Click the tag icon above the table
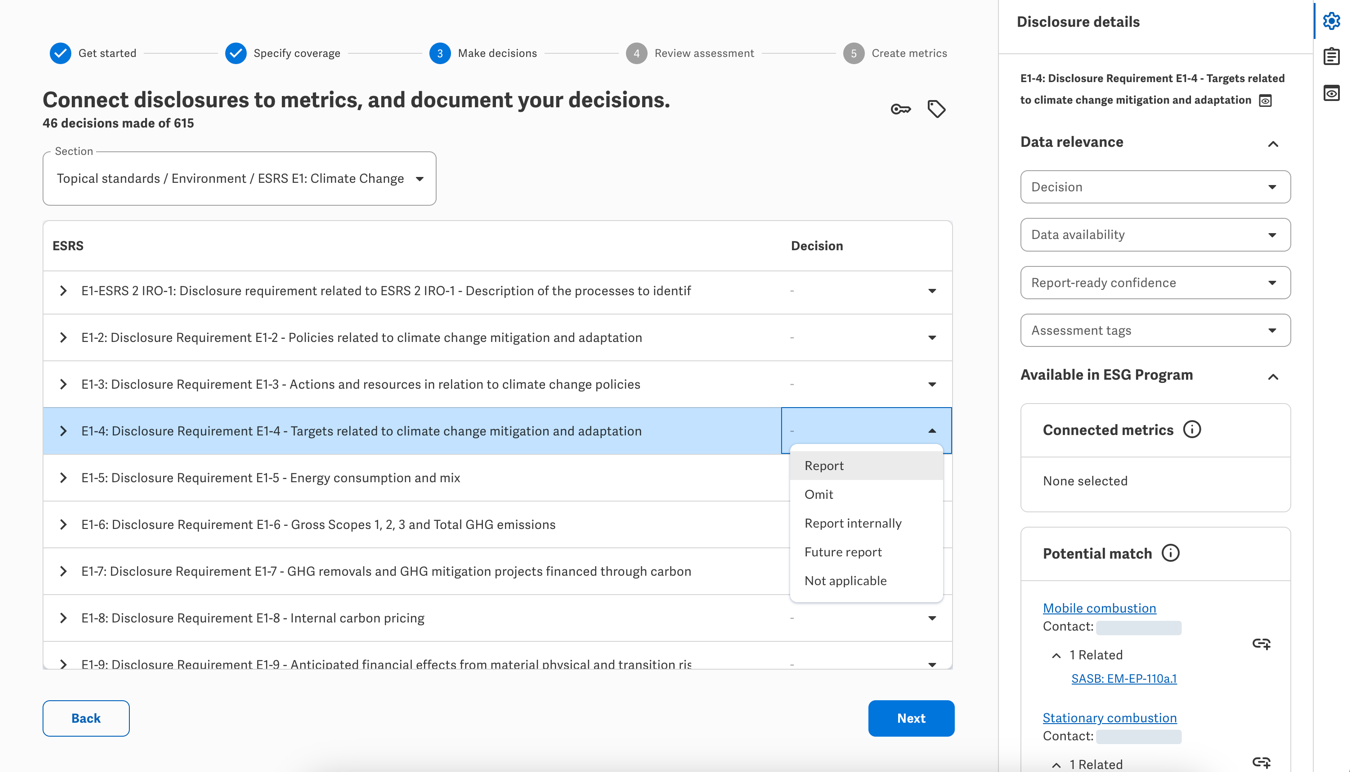This screenshot has width=1350, height=772. coord(936,109)
